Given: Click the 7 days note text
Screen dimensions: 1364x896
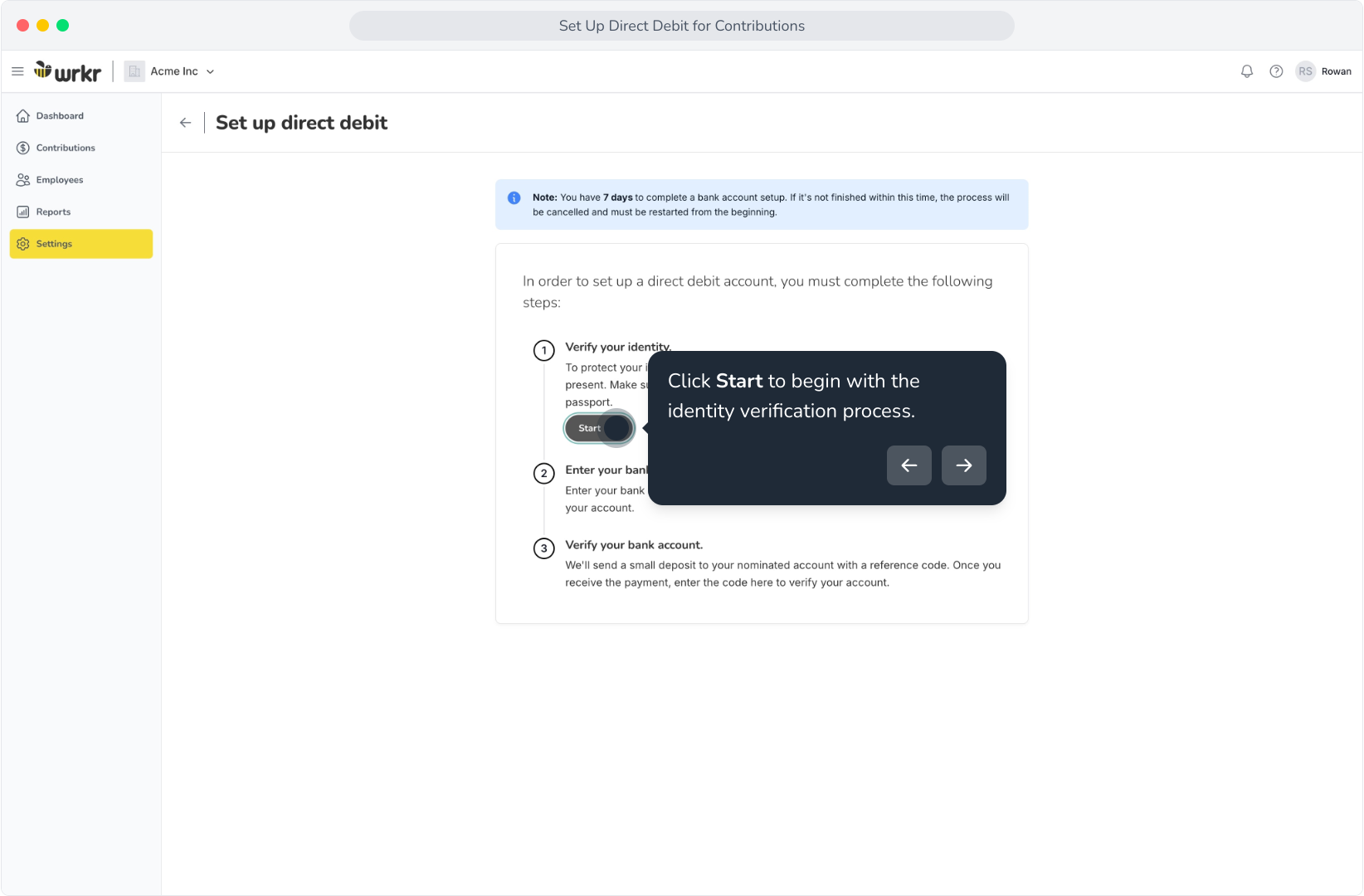Looking at the screenshot, I should (618, 197).
